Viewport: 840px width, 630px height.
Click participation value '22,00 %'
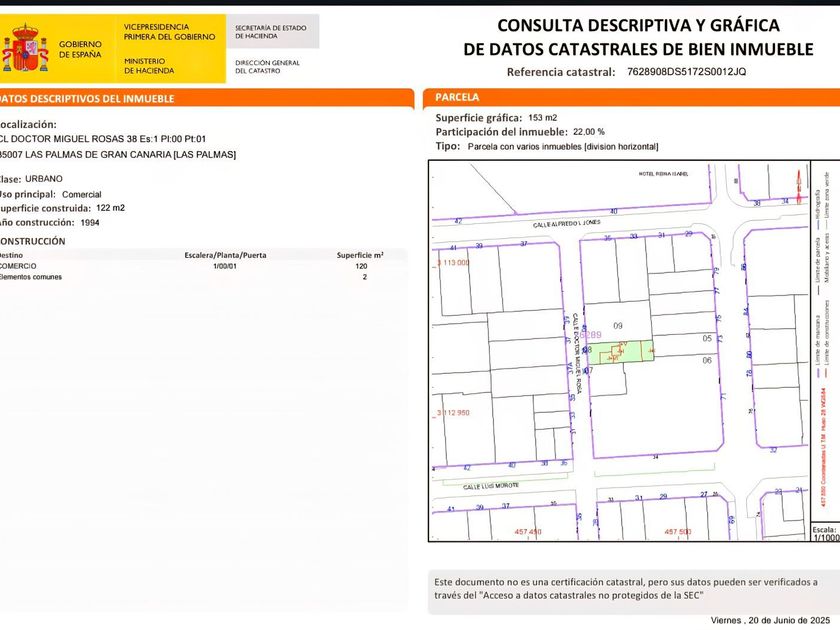pos(589,131)
